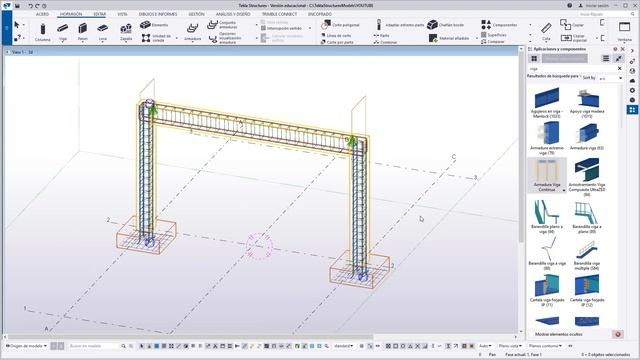Image resolution: width=640 pixels, height=360 pixels.
Task: Select the Panel wall tool
Action: click(82, 32)
